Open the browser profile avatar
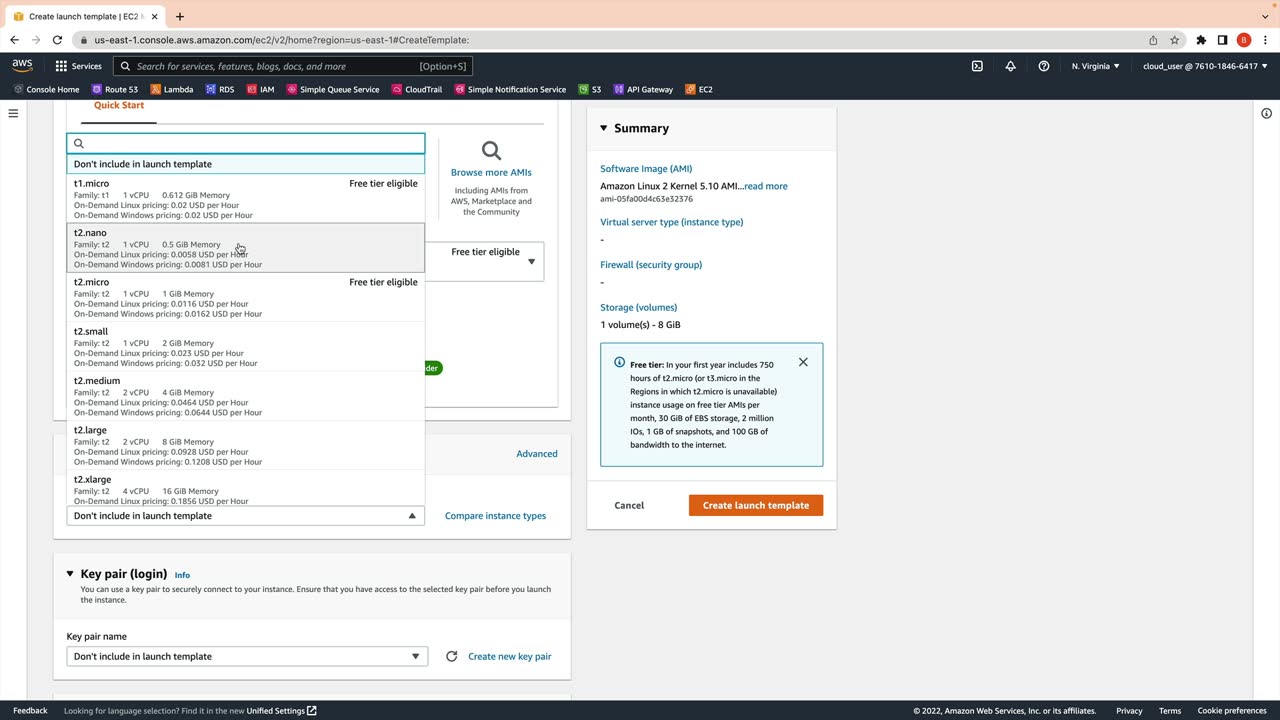Screen dimensions: 1280x720 pyautogui.click(x=1244, y=40)
